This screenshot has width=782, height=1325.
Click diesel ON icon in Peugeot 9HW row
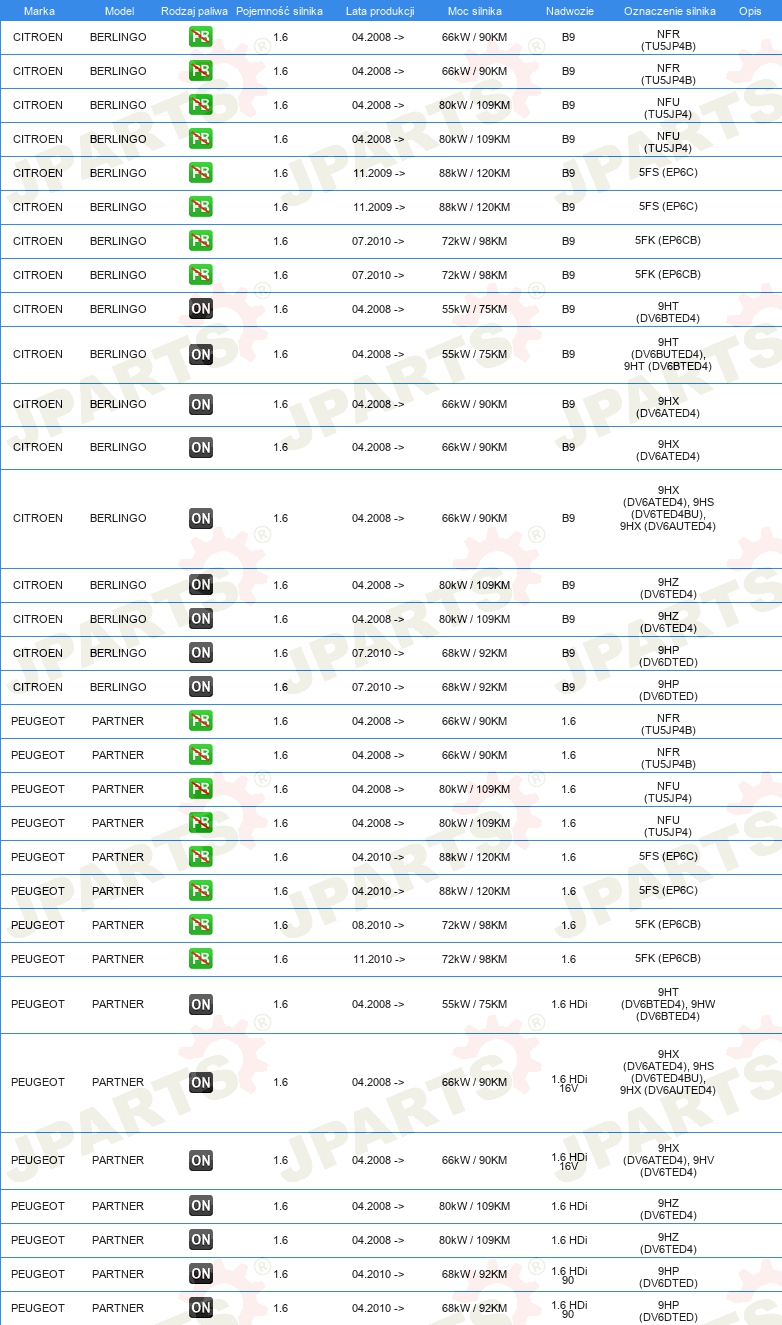(x=201, y=1004)
